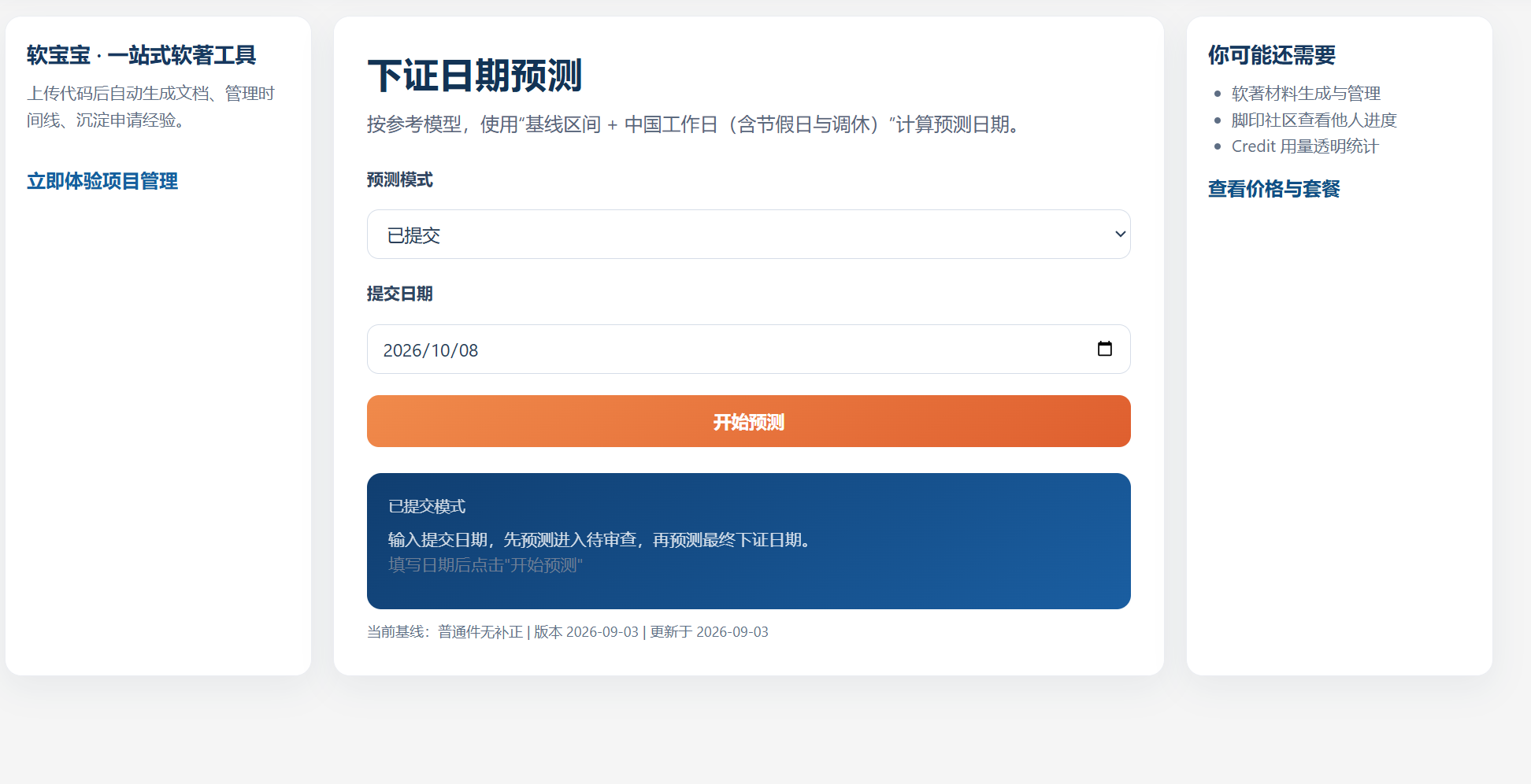Open the calendar picker icon in date field
1531x784 pixels.
point(1105,349)
